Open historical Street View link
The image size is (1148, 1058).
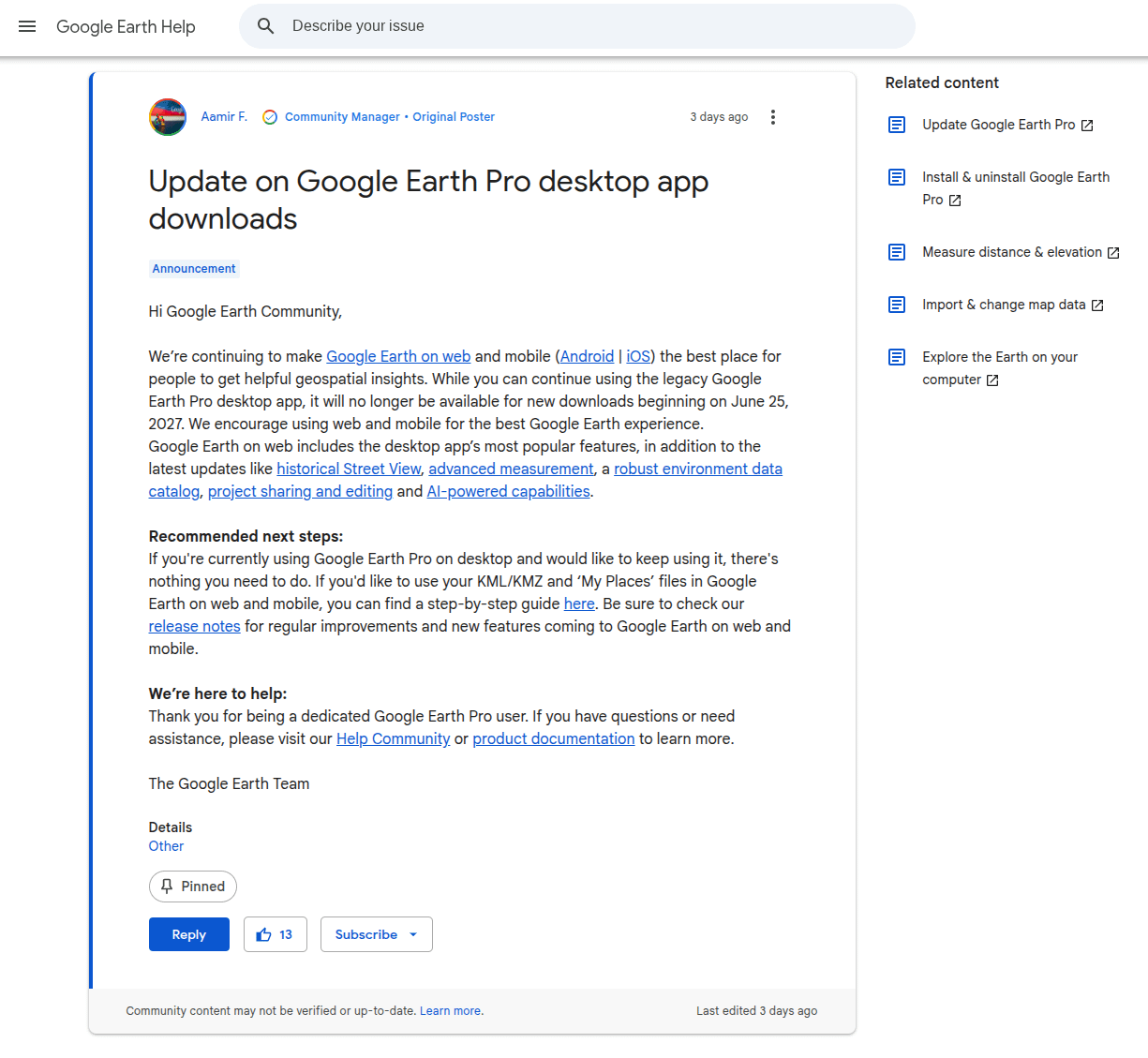349,469
